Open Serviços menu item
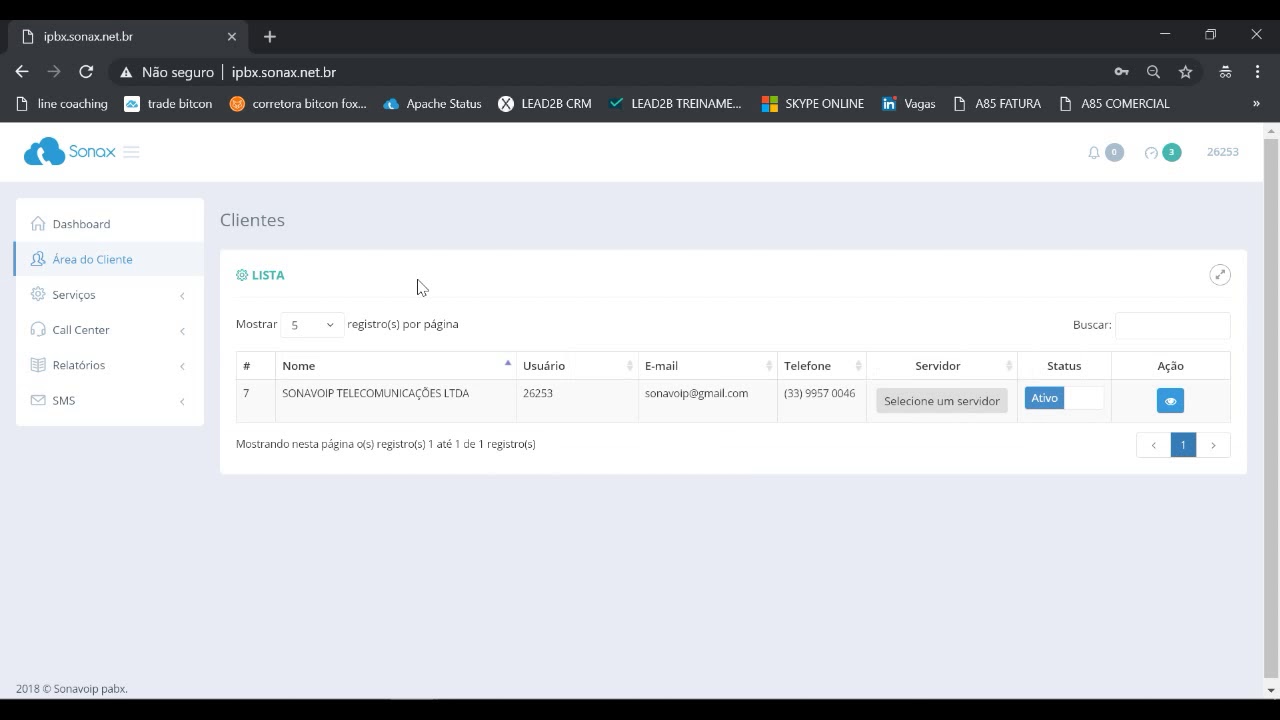Screen dimensions: 1280x720 [109, 295]
